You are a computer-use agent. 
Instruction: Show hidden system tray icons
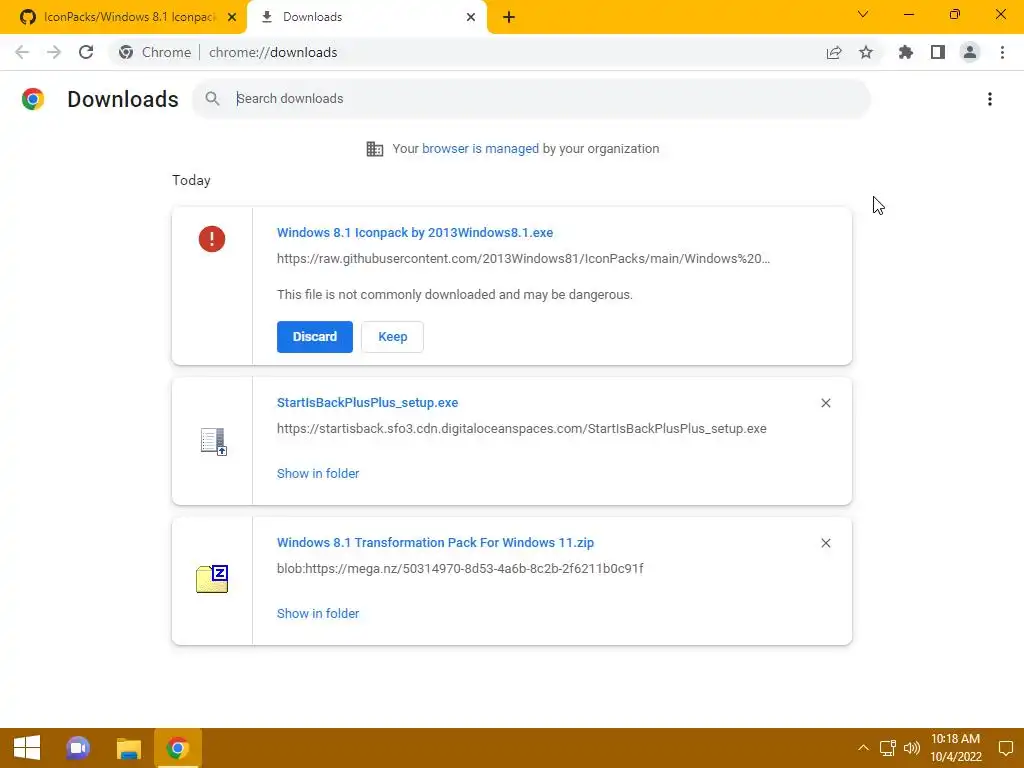pos(863,748)
